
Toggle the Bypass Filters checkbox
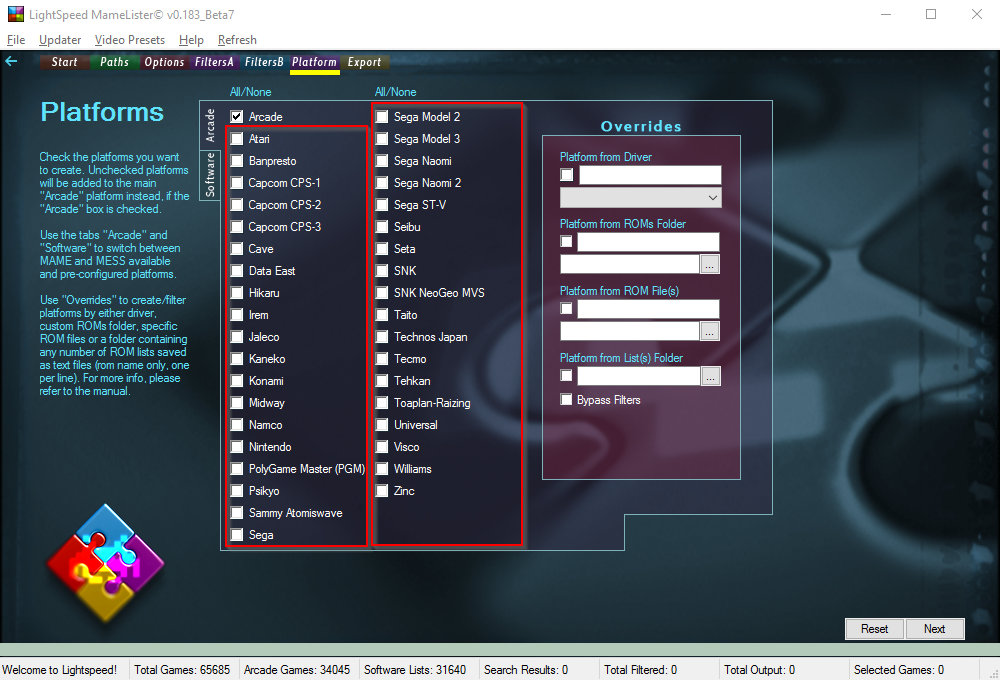566,399
